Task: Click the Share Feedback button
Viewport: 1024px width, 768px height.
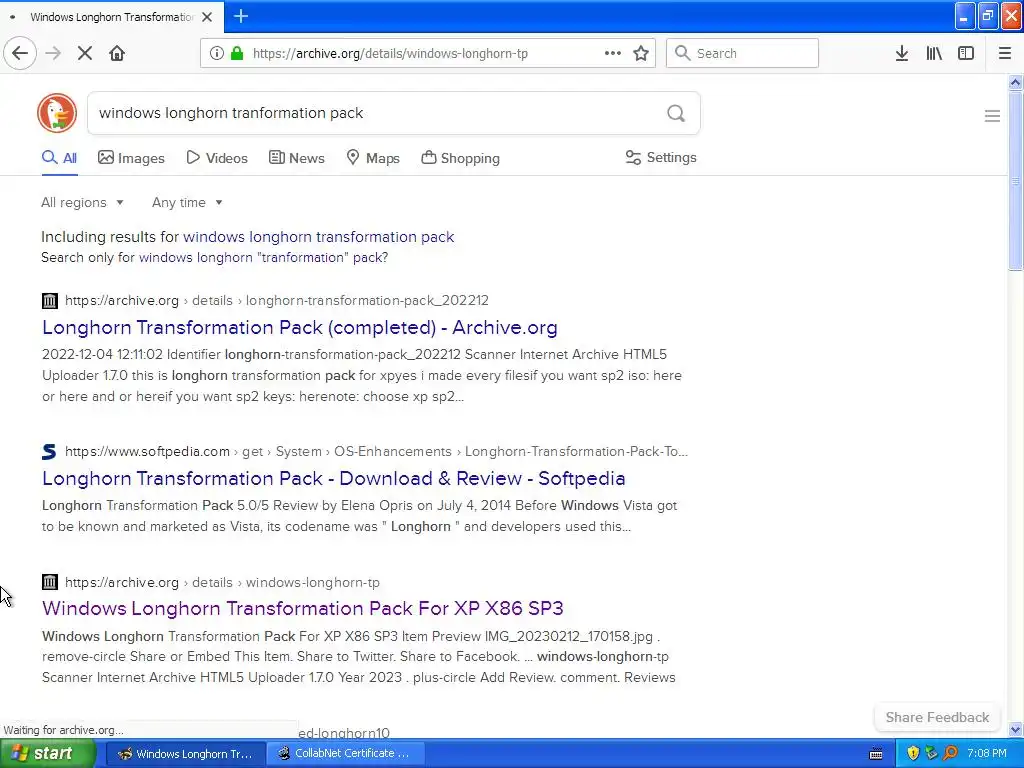Action: pos(937,717)
